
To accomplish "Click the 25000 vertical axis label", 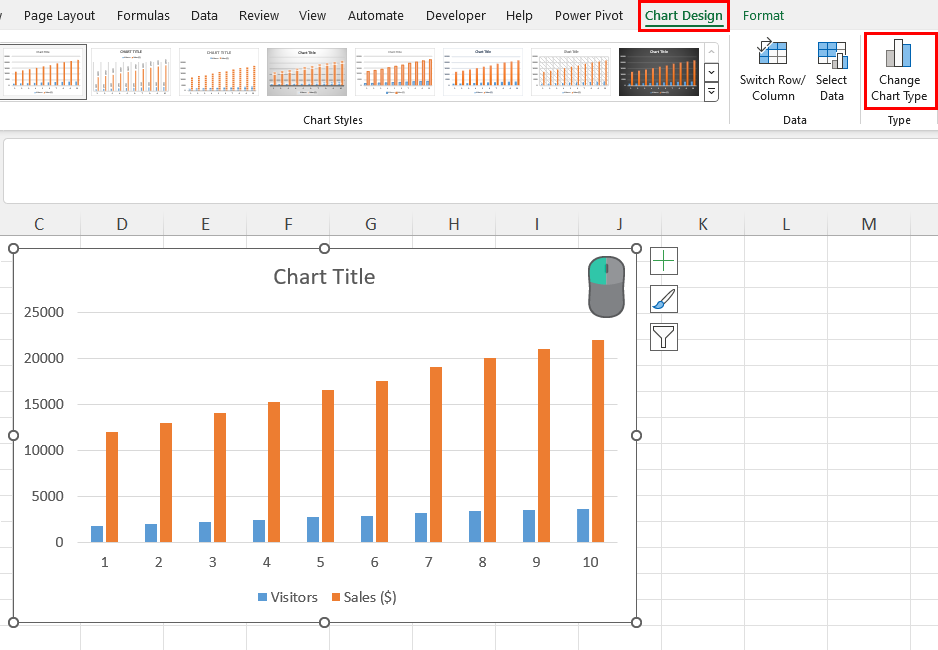I will (x=44, y=312).
